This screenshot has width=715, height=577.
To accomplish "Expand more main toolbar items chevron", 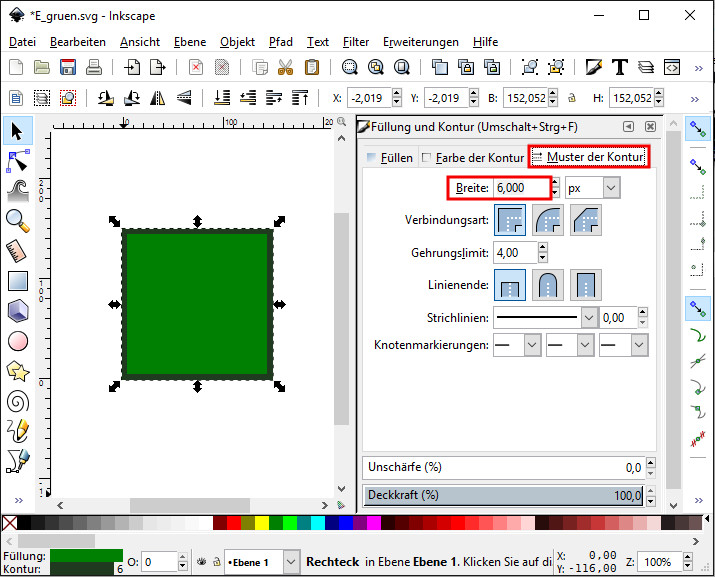I will [x=698, y=68].
